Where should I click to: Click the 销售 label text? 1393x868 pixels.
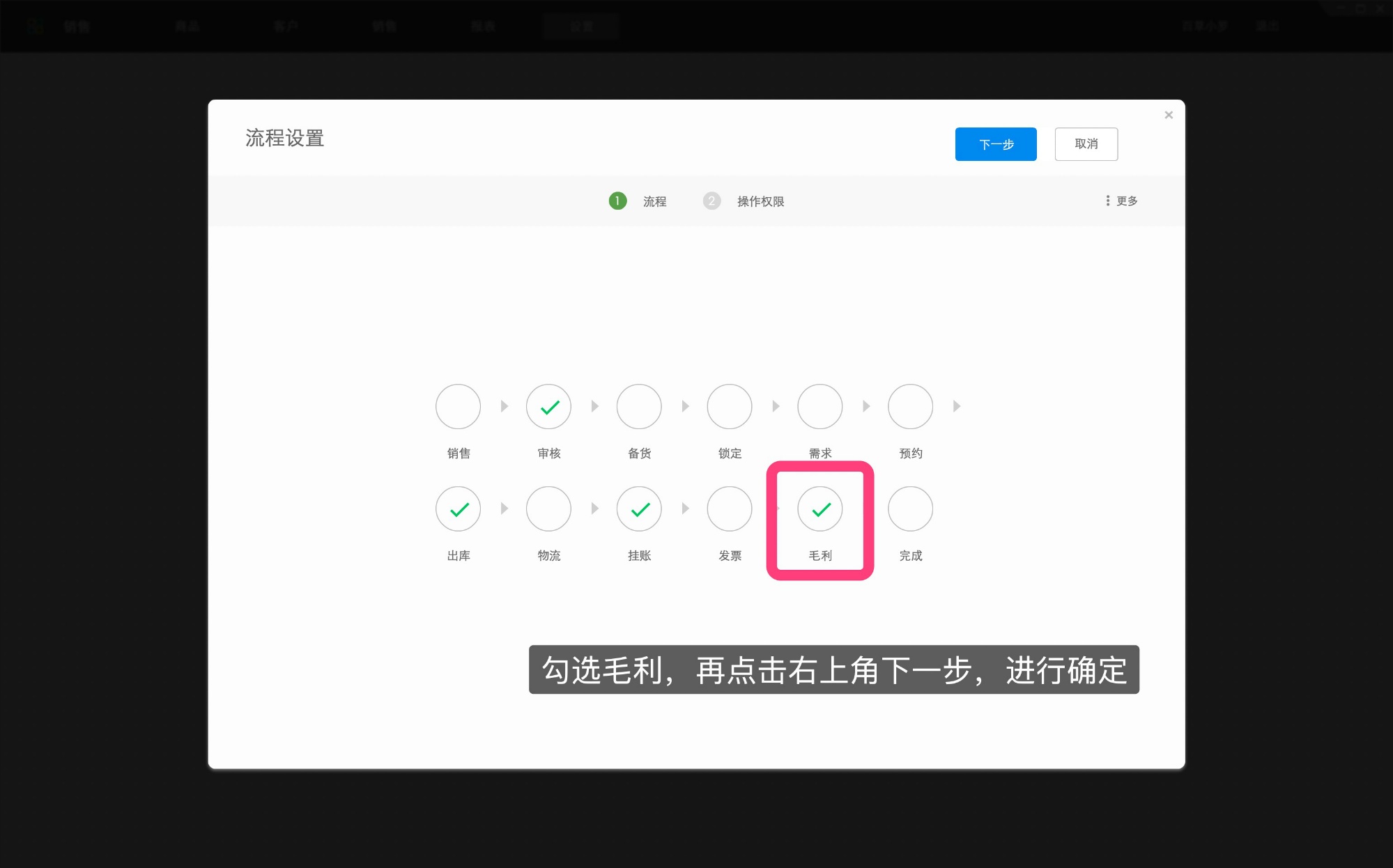[459, 454]
